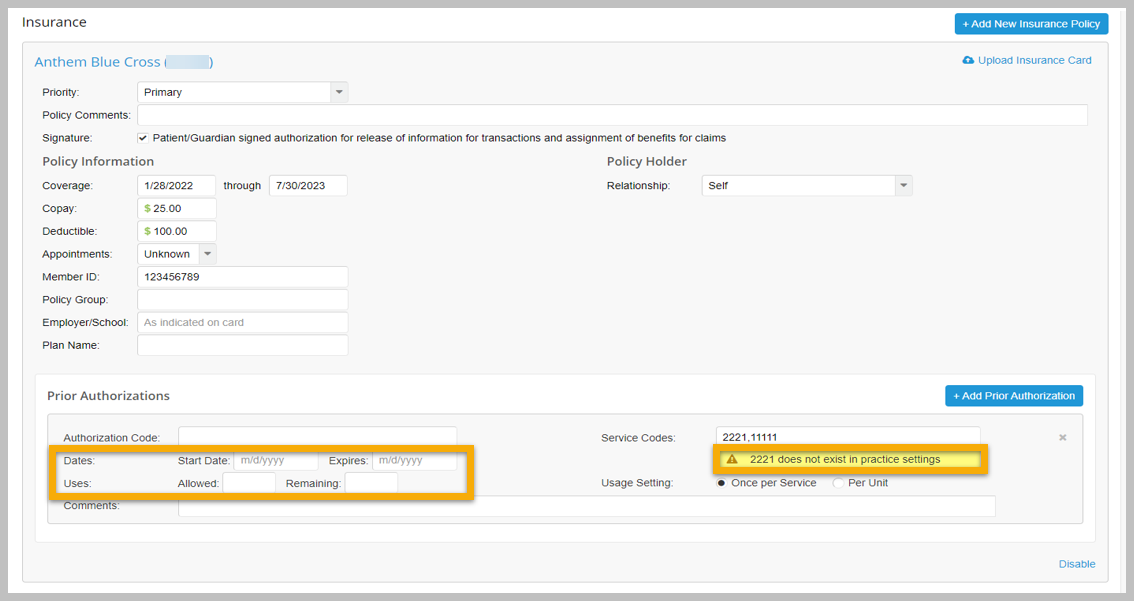The width and height of the screenshot is (1134, 601).
Task: Open the Relationship dropdown
Action: tap(903, 186)
